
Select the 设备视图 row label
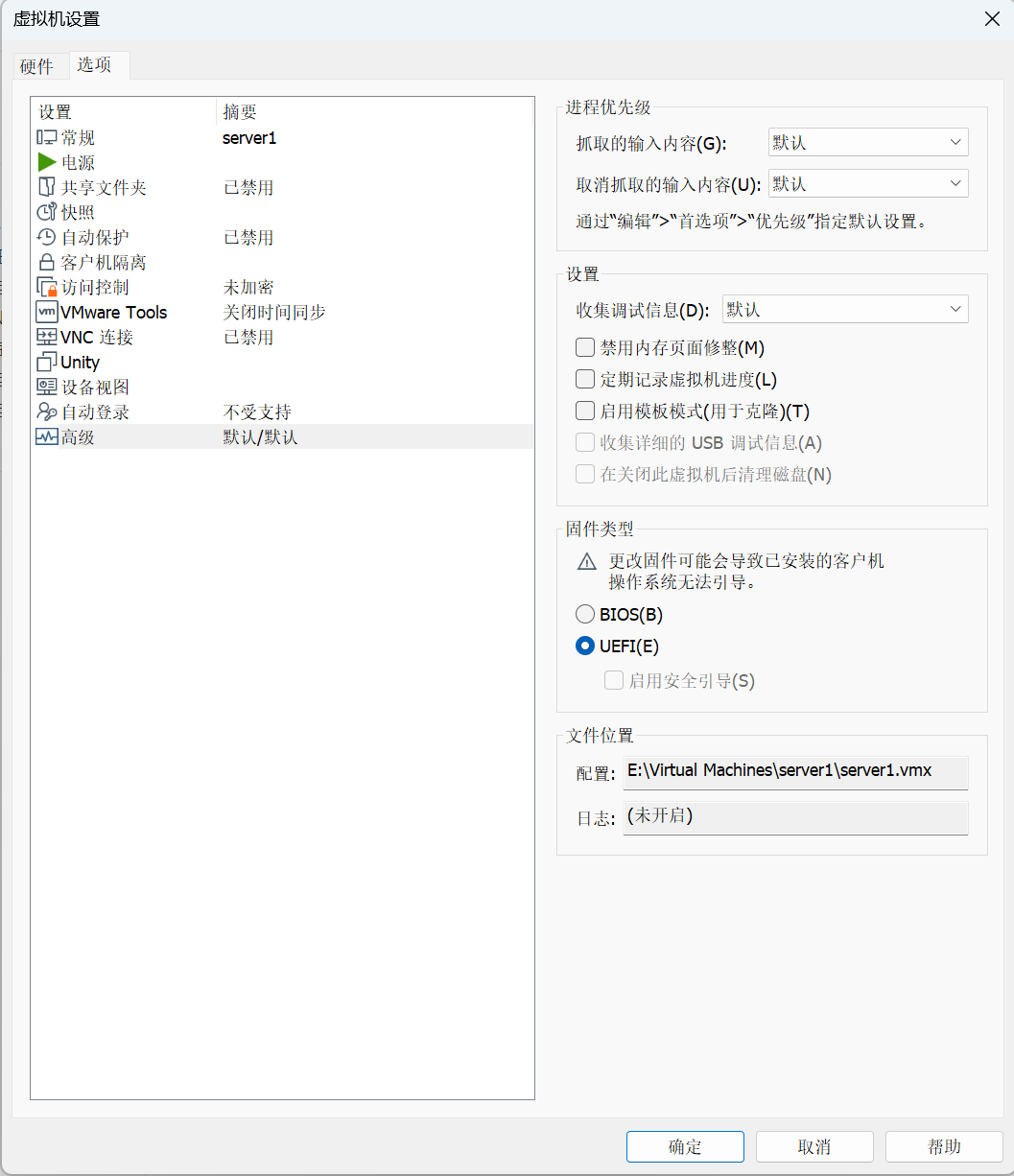coord(96,388)
